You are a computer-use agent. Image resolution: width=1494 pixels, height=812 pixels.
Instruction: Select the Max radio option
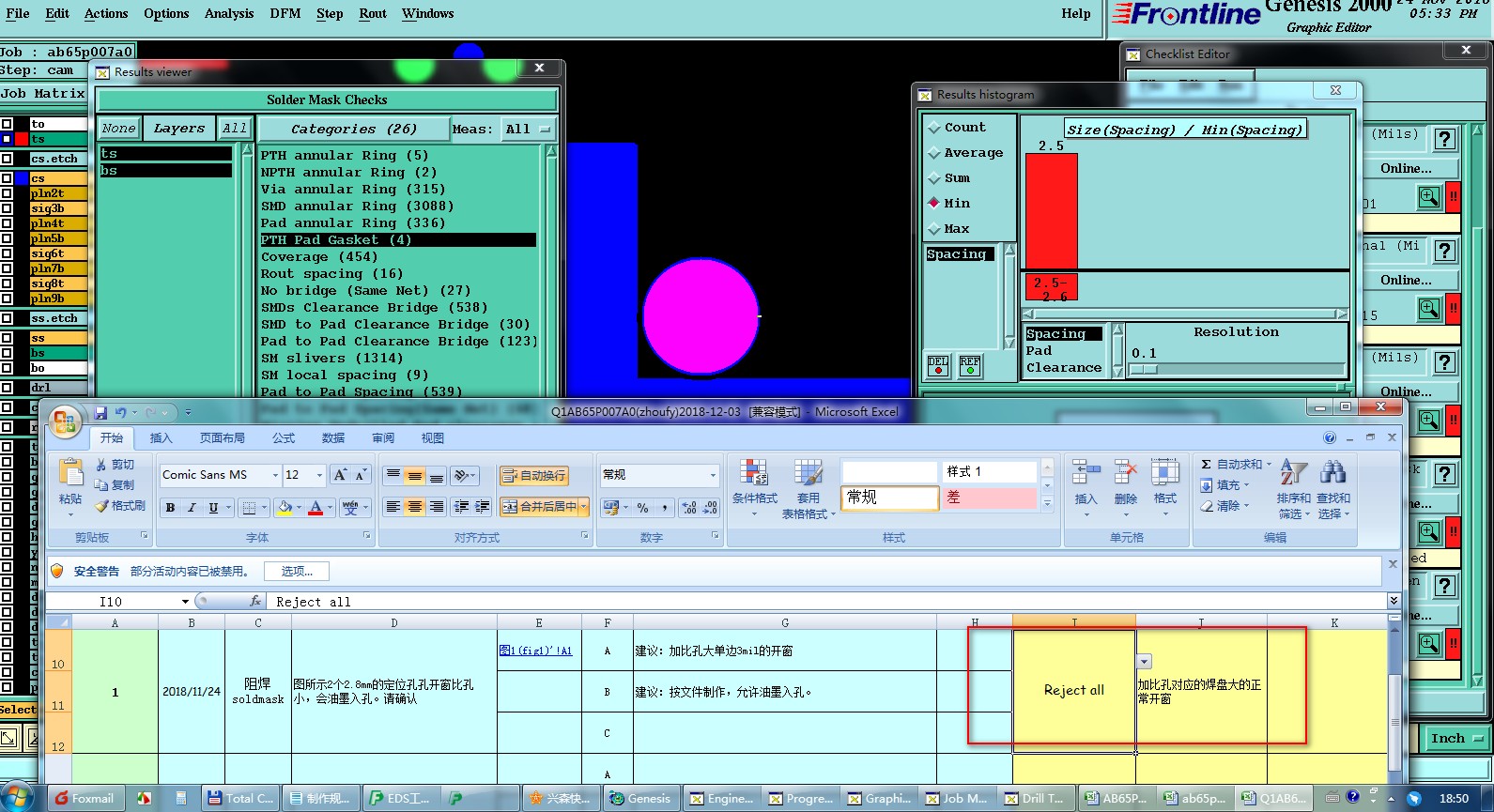pyautogui.click(x=934, y=229)
